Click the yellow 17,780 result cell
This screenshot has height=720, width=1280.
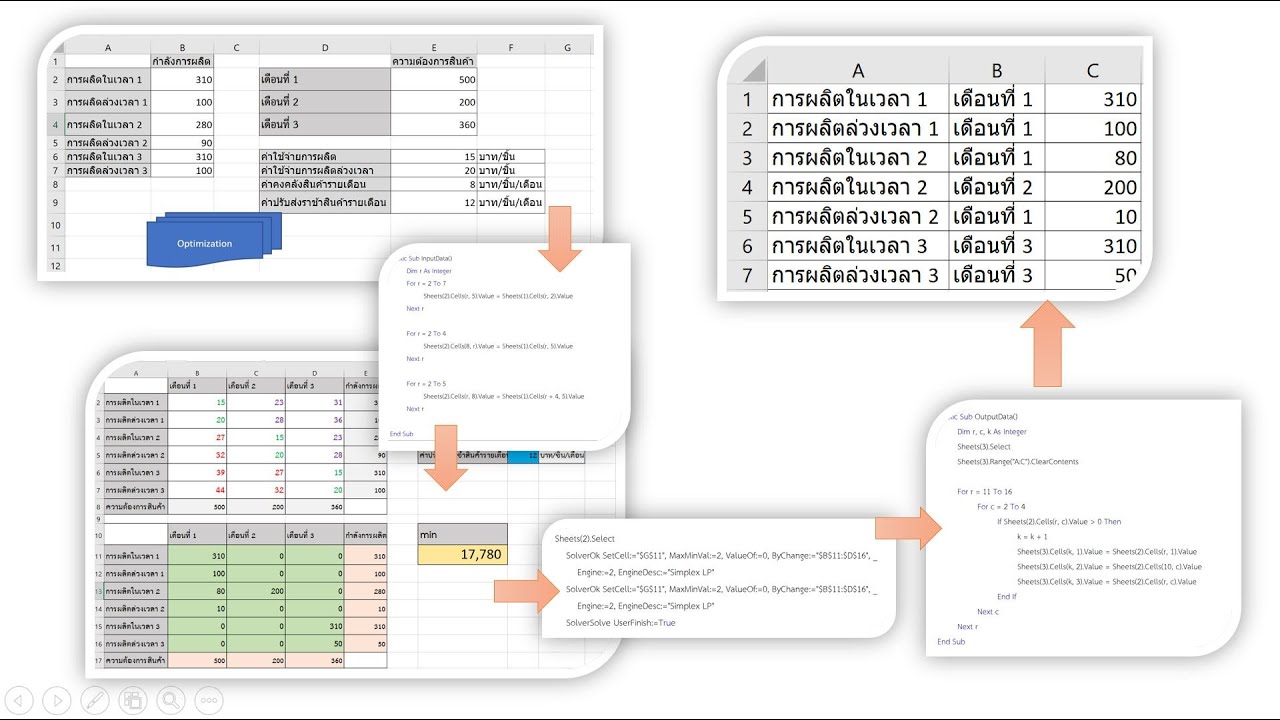[x=462, y=555]
